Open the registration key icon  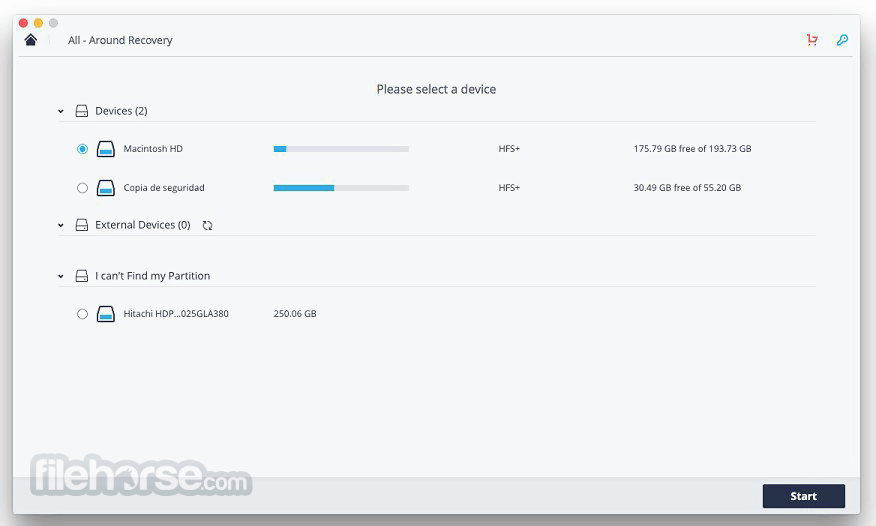pos(842,40)
